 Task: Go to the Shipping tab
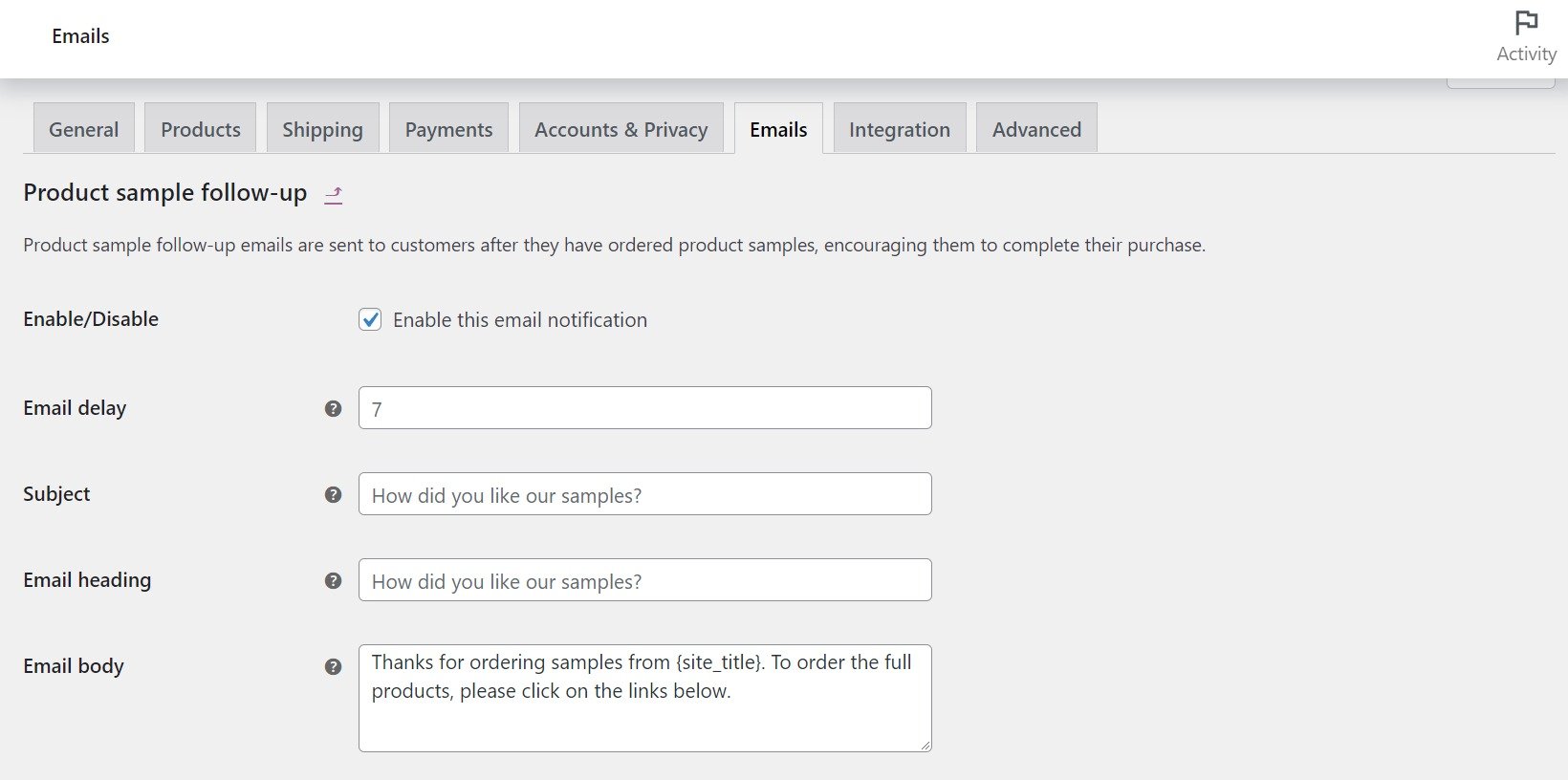point(322,128)
